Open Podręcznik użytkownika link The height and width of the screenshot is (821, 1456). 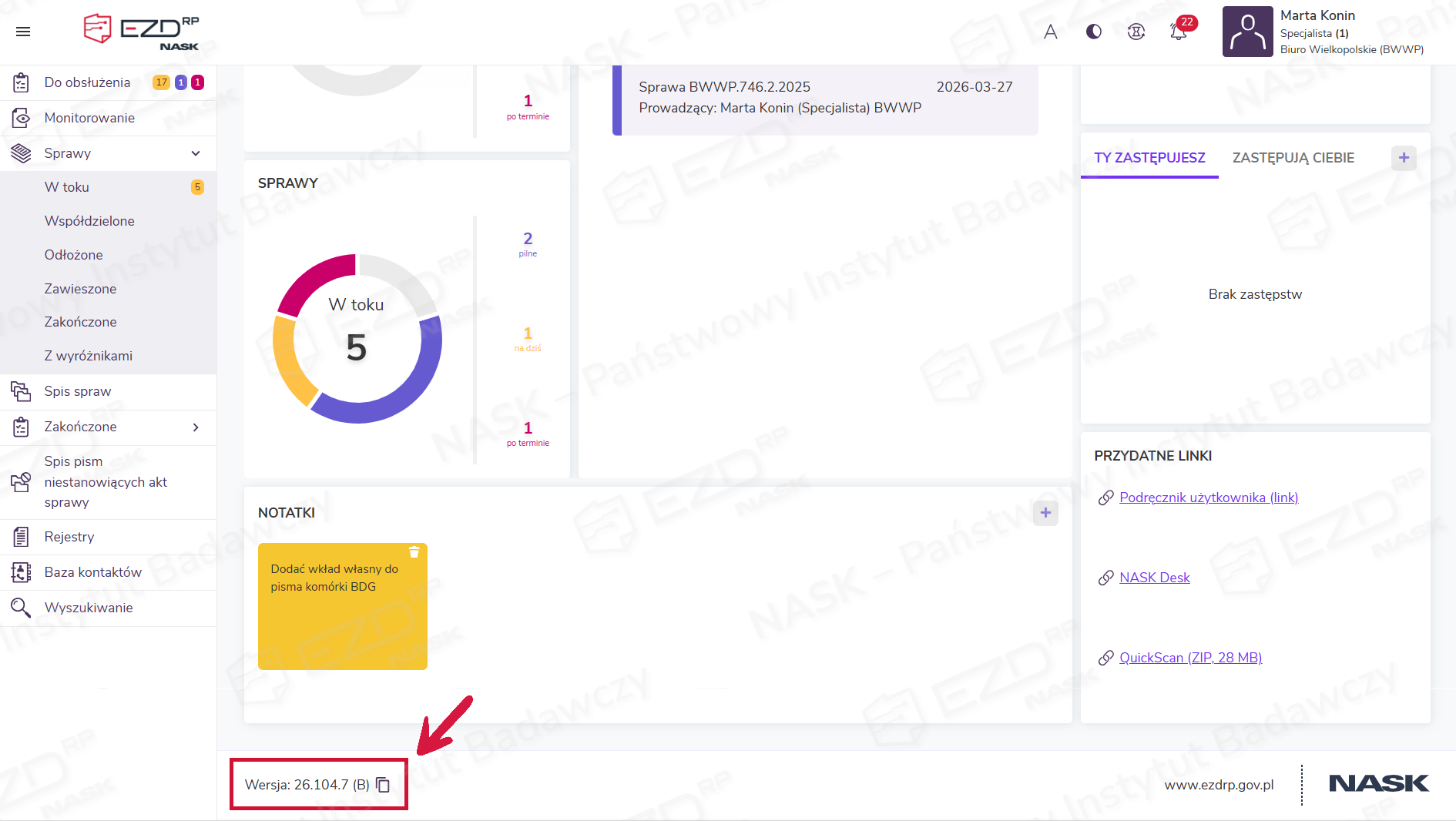coord(1208,498)
